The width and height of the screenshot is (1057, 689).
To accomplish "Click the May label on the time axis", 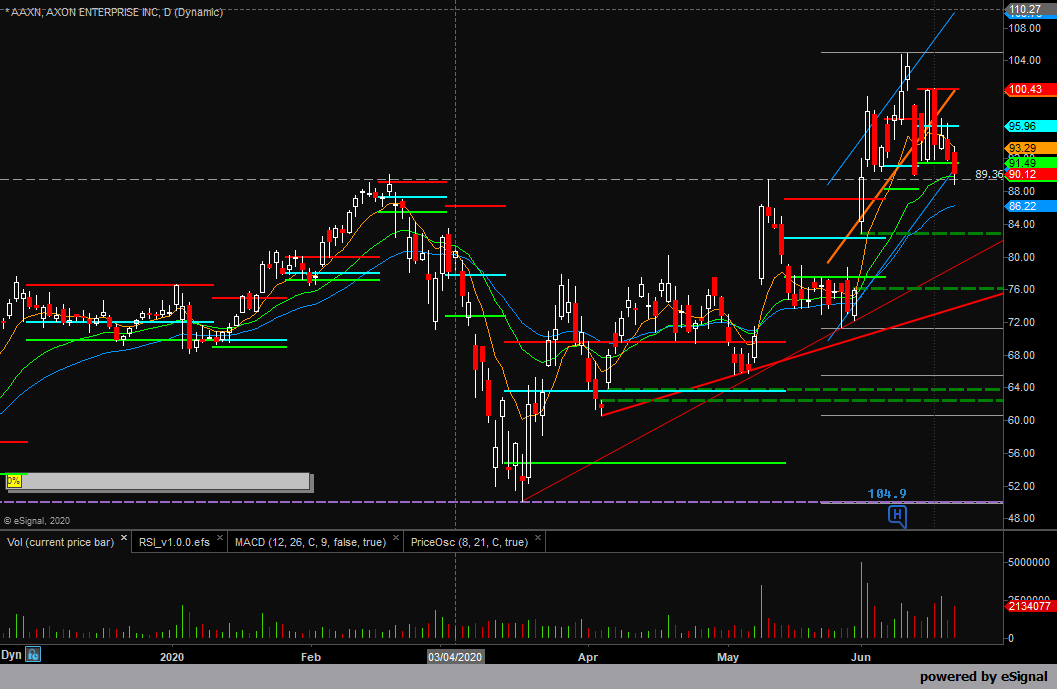I will point(728,657).
